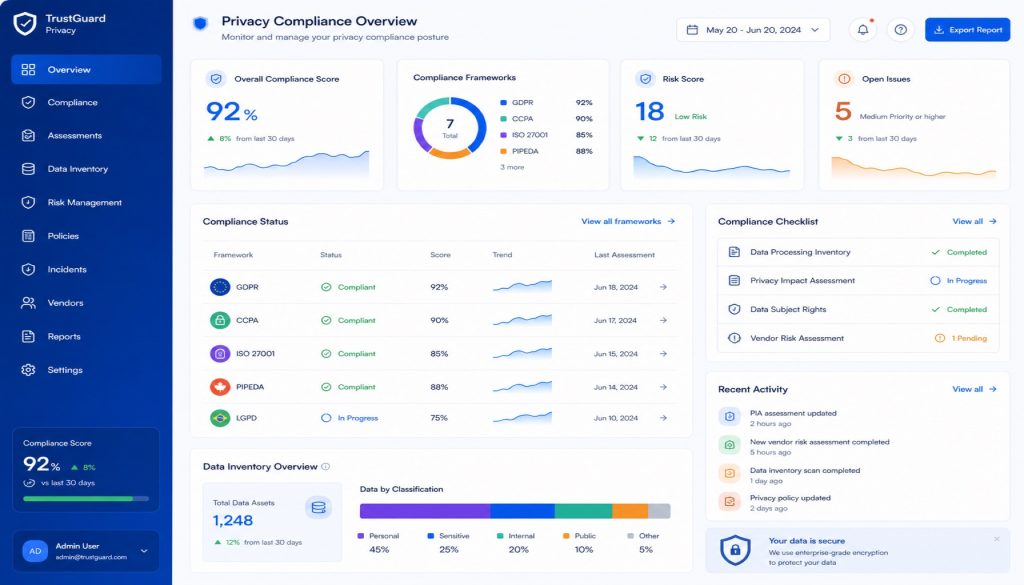This screenshot has width=1024, height=585.
Task: Click 3 more in Compliance Frameworks
Action: click(512, 167)
